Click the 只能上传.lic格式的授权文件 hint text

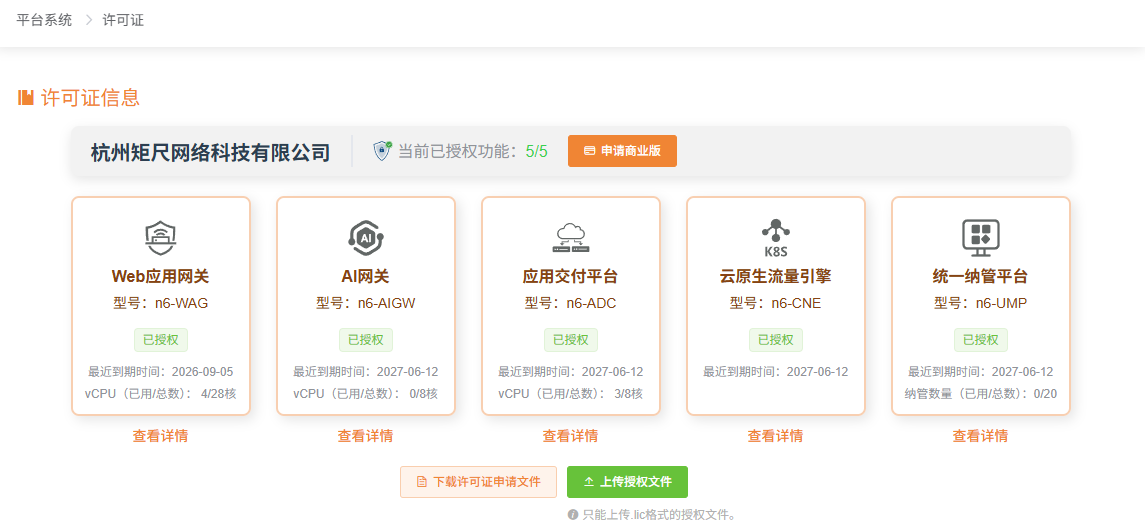659,515
